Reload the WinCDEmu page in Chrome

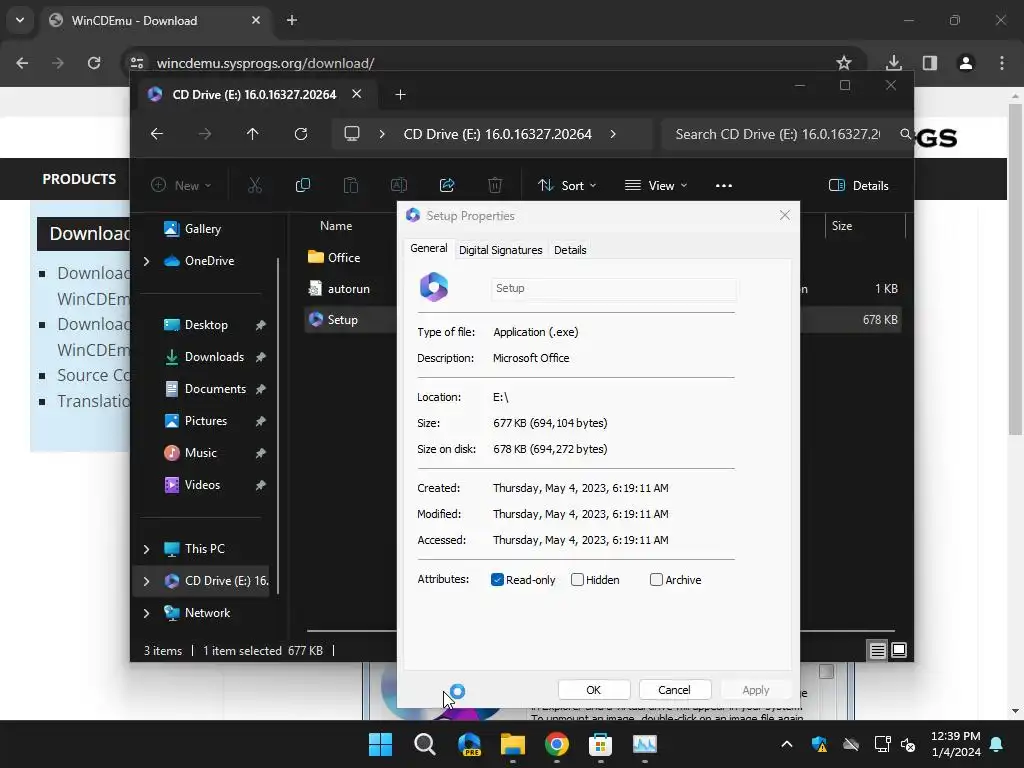click(94, 63)
